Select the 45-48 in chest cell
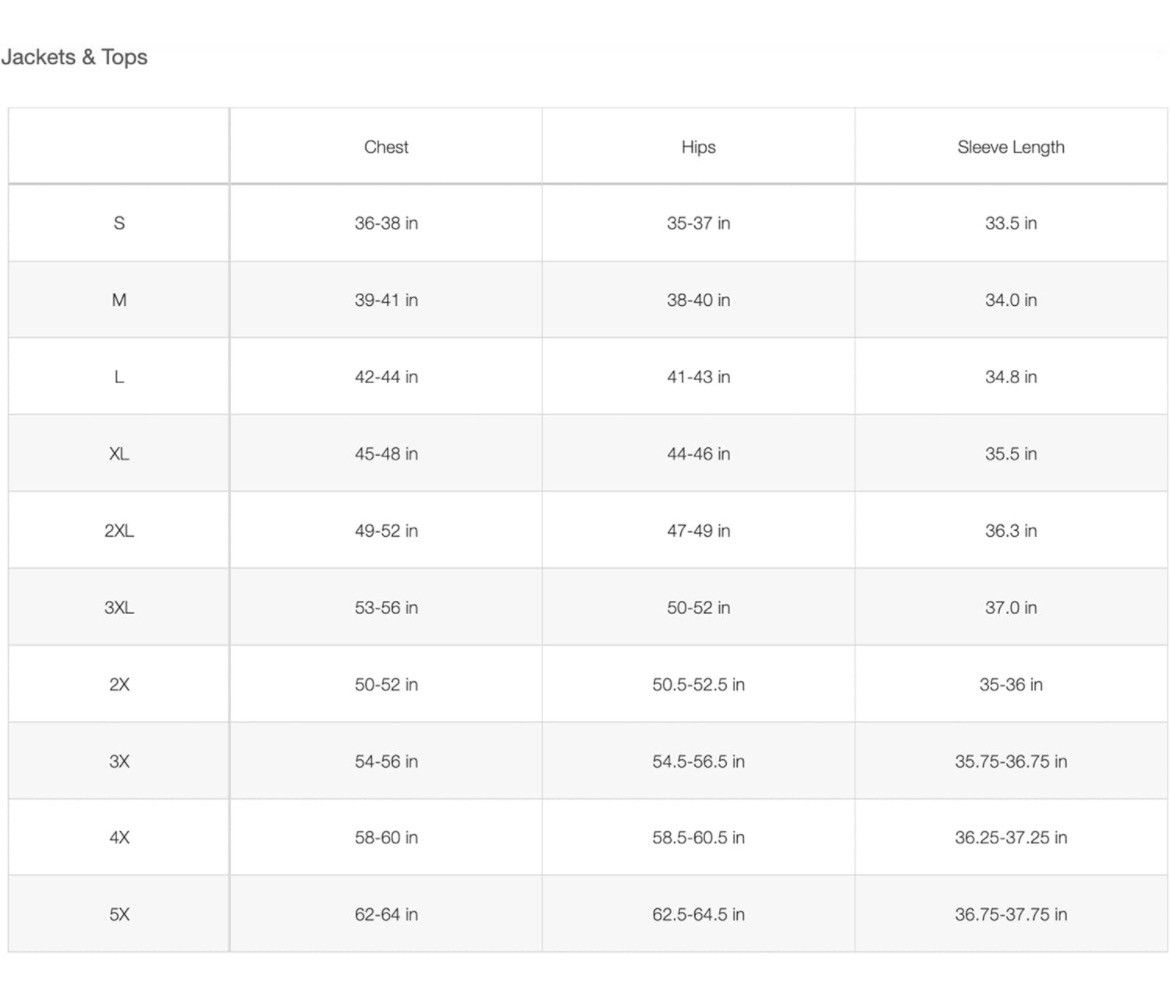 (386, 454)
